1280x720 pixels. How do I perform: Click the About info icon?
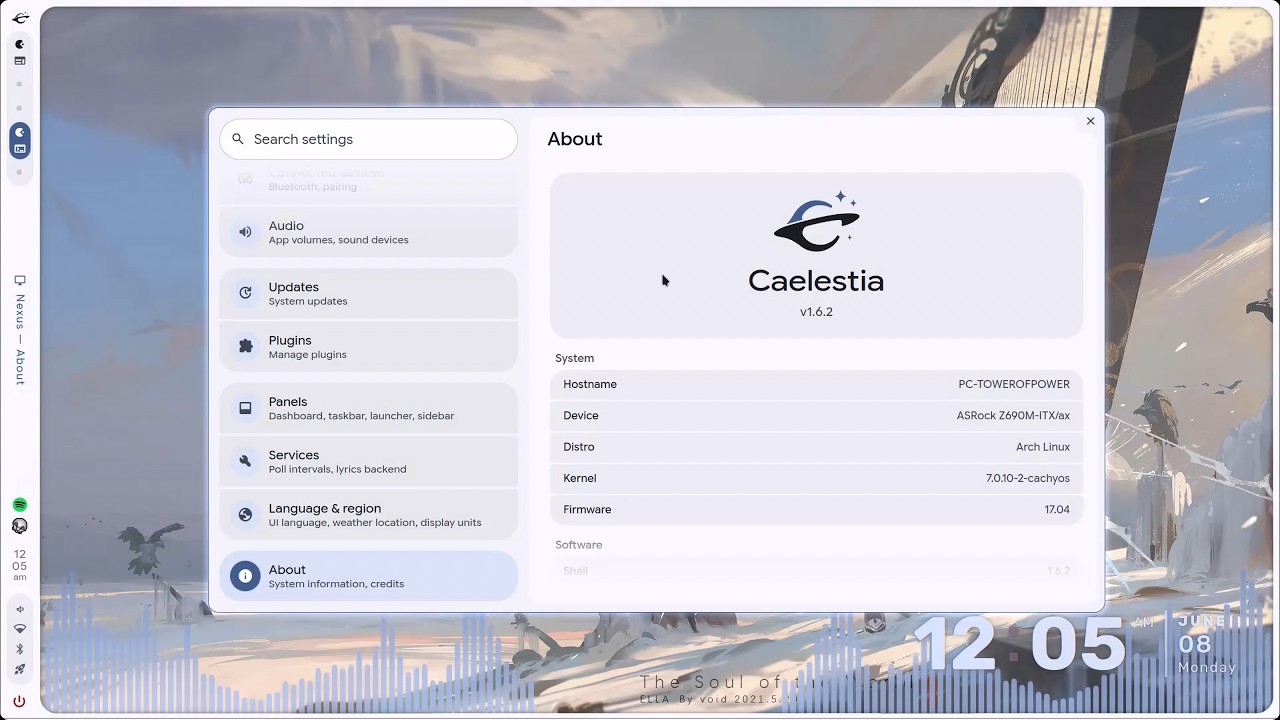click(x=245, y=576)
